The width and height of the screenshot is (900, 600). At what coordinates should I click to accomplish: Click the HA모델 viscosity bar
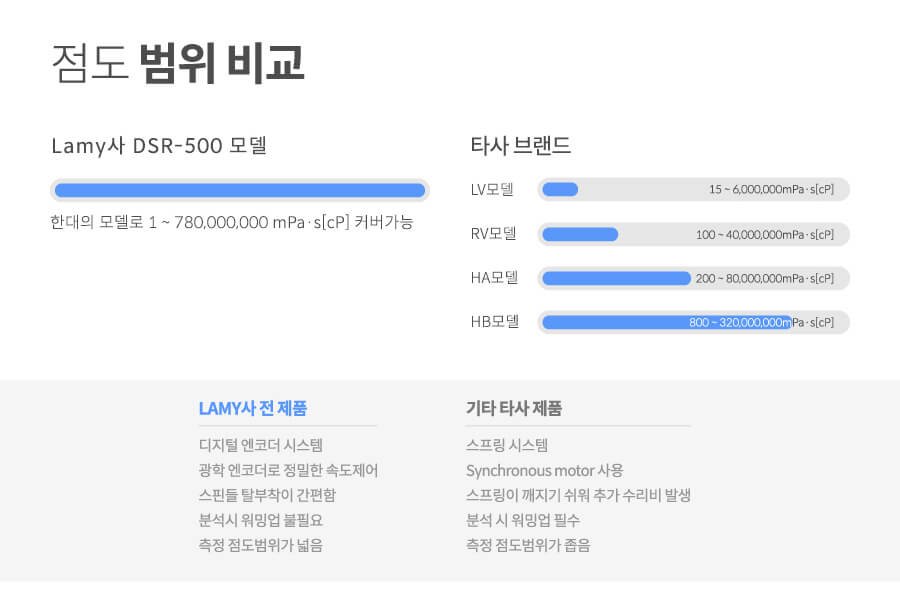click(x=616, y=278)
